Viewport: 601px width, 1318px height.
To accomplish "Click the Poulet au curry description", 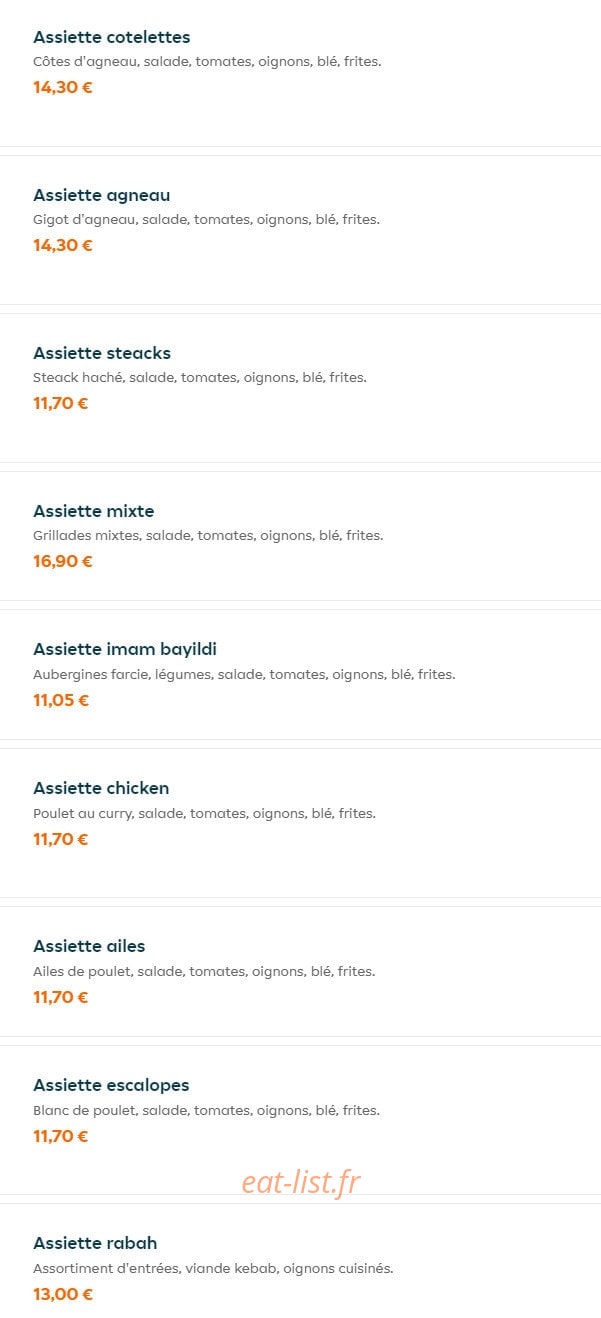I will pyautogui.click(x=204, y=814).
